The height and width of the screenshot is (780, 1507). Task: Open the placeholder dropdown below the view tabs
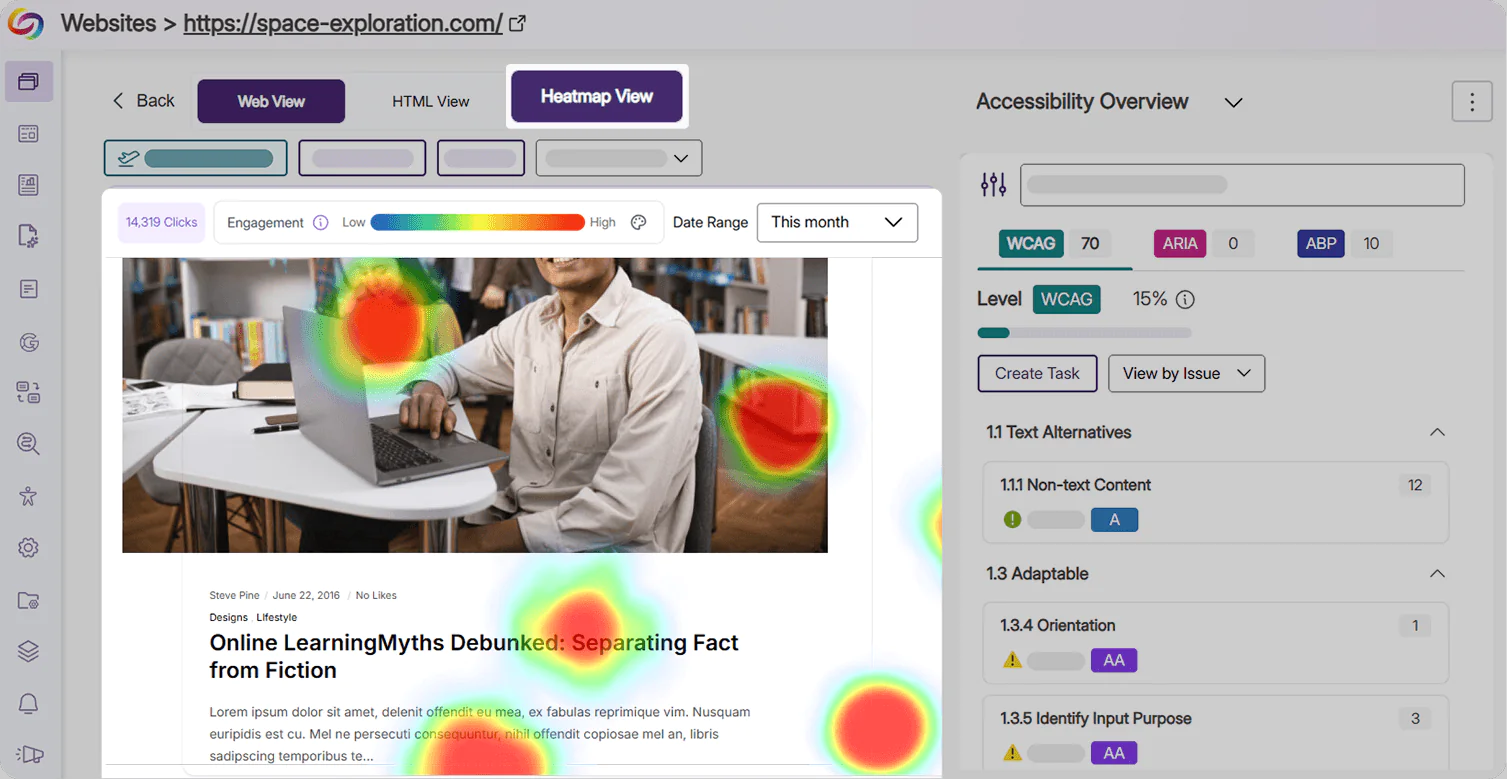coord(619,158)
